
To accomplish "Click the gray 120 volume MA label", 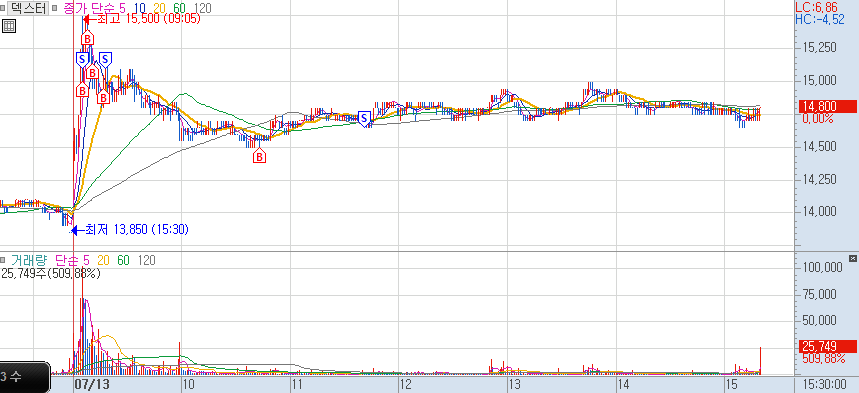I will (146, 260).
